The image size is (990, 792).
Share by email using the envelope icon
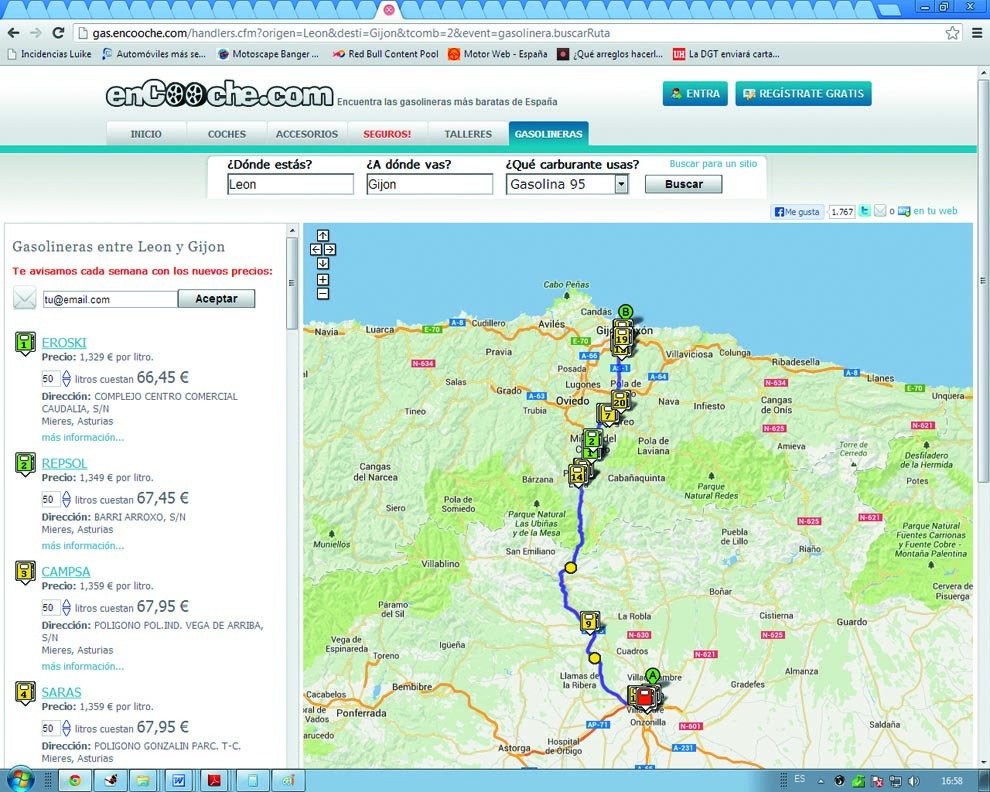pyautogui.click(x=880, y=211)
